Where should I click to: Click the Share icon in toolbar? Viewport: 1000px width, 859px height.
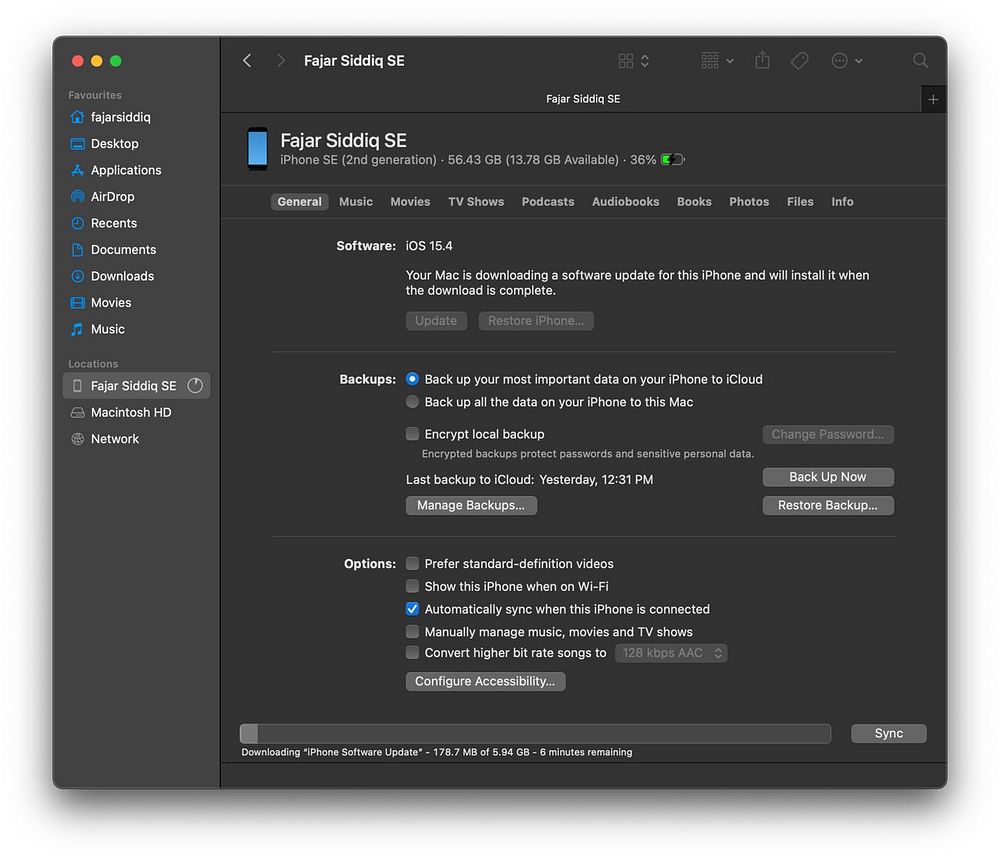tap(762, 61)
